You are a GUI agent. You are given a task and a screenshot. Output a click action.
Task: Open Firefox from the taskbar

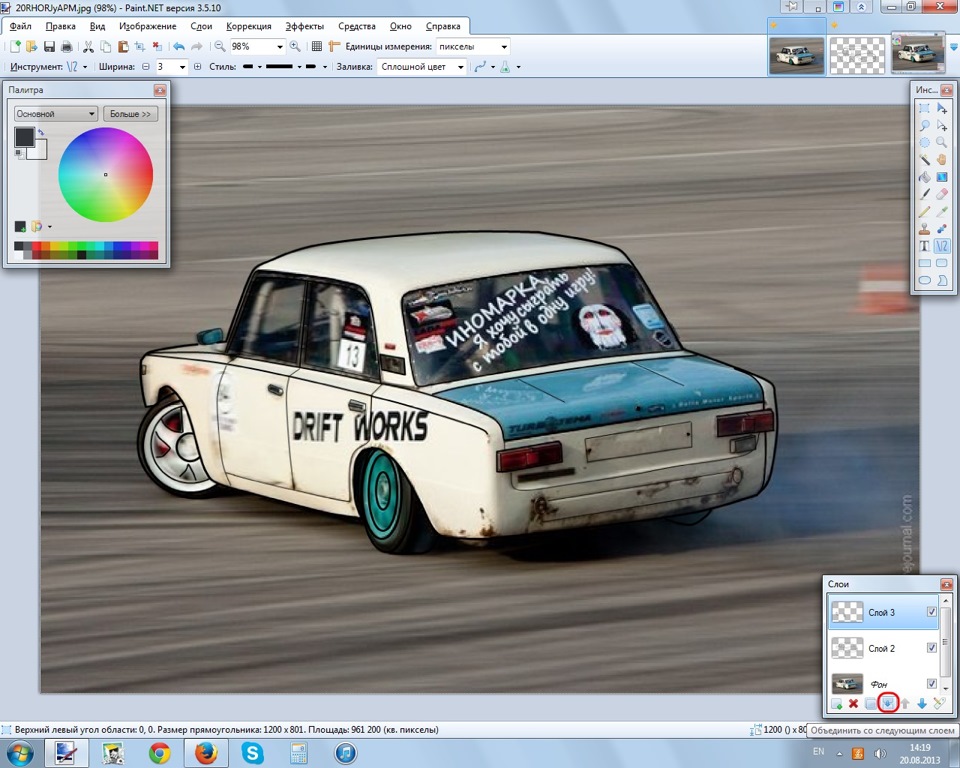tap(206, 752)
